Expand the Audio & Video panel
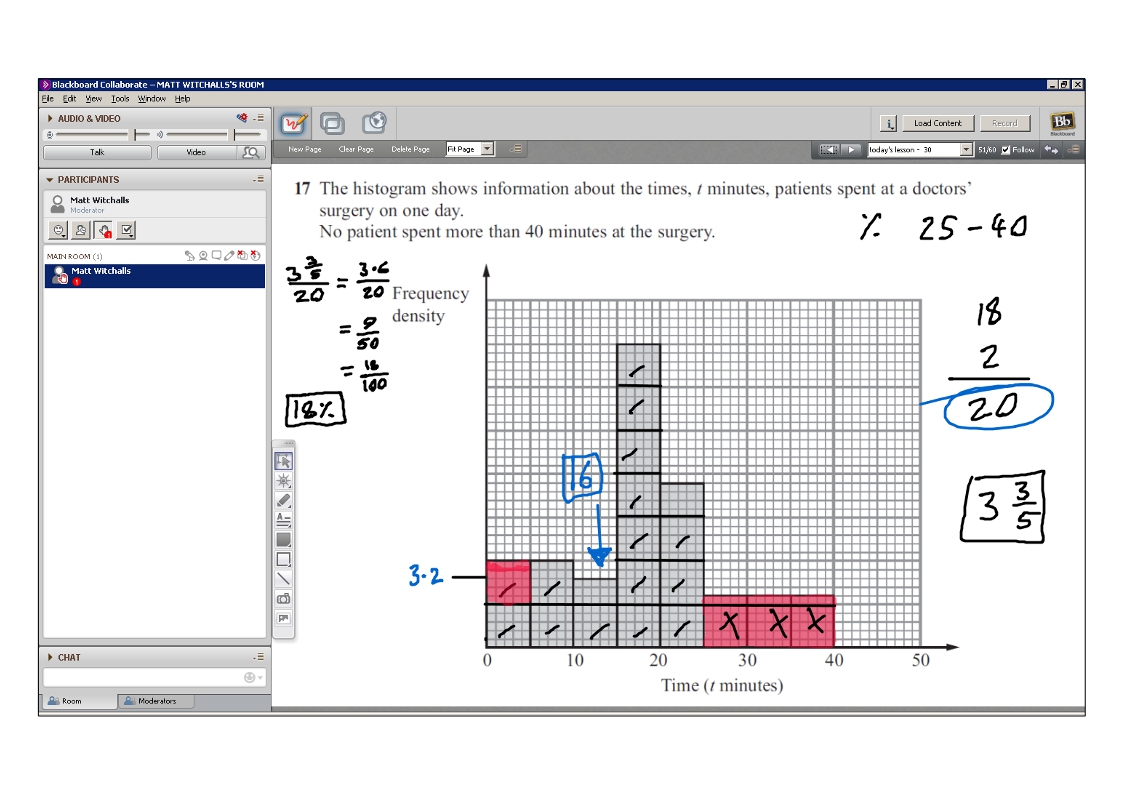Viewport: 1123px width, 794px height. (x=49, y=118)
